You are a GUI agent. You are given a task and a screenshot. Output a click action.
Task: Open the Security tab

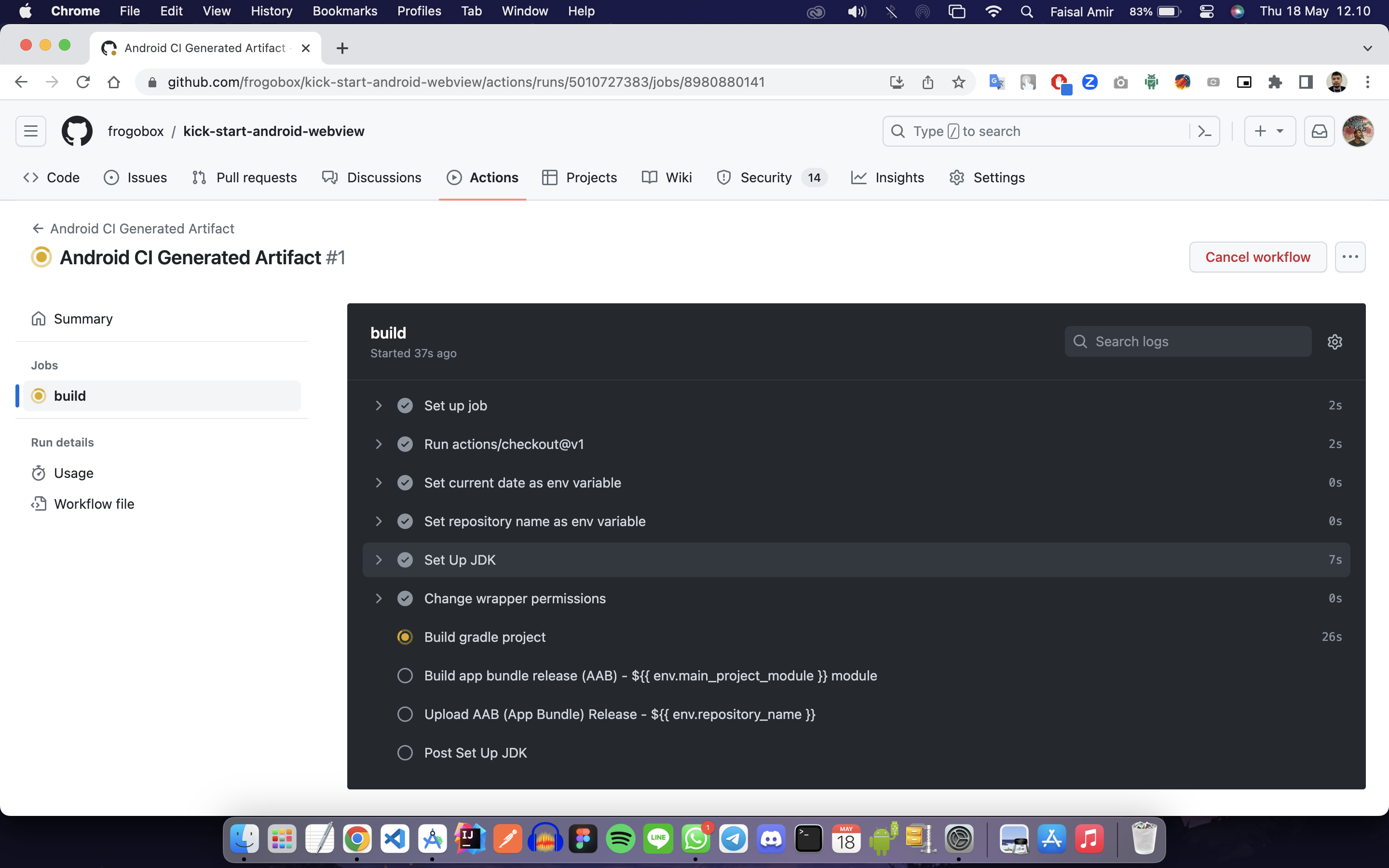pyautogui.click(x=766, y=177)
